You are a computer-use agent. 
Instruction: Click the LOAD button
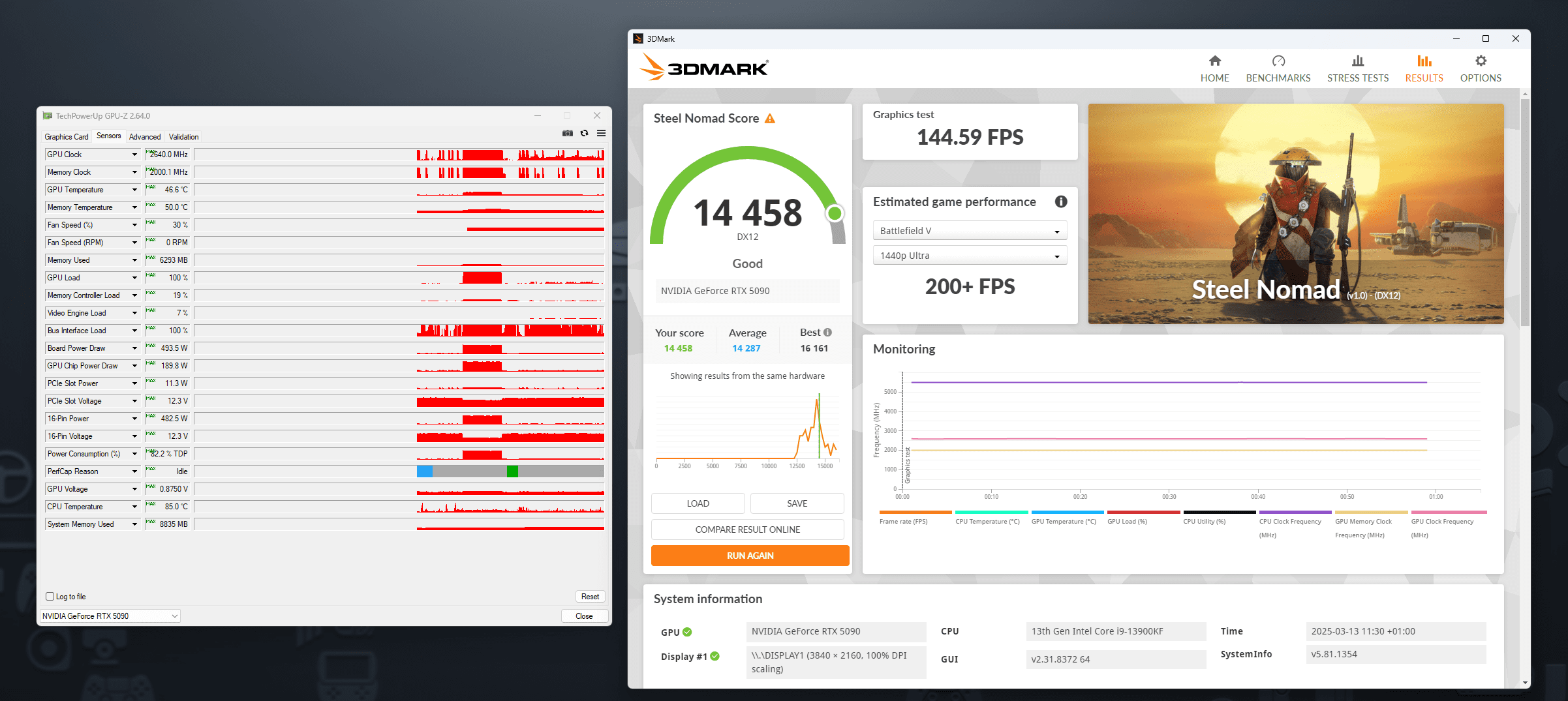coord(698,503)
